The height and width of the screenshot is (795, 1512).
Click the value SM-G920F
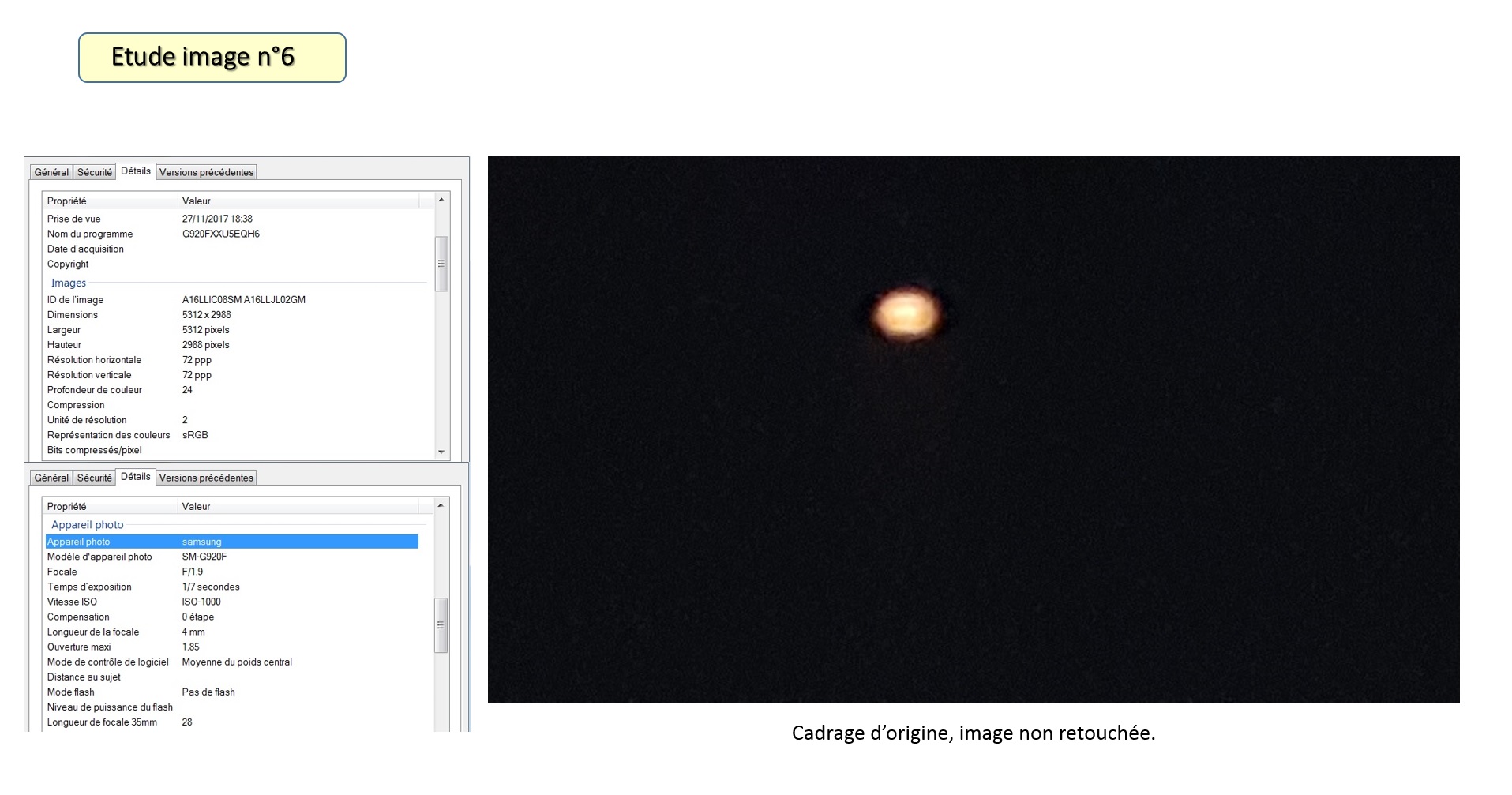(204, 557)
